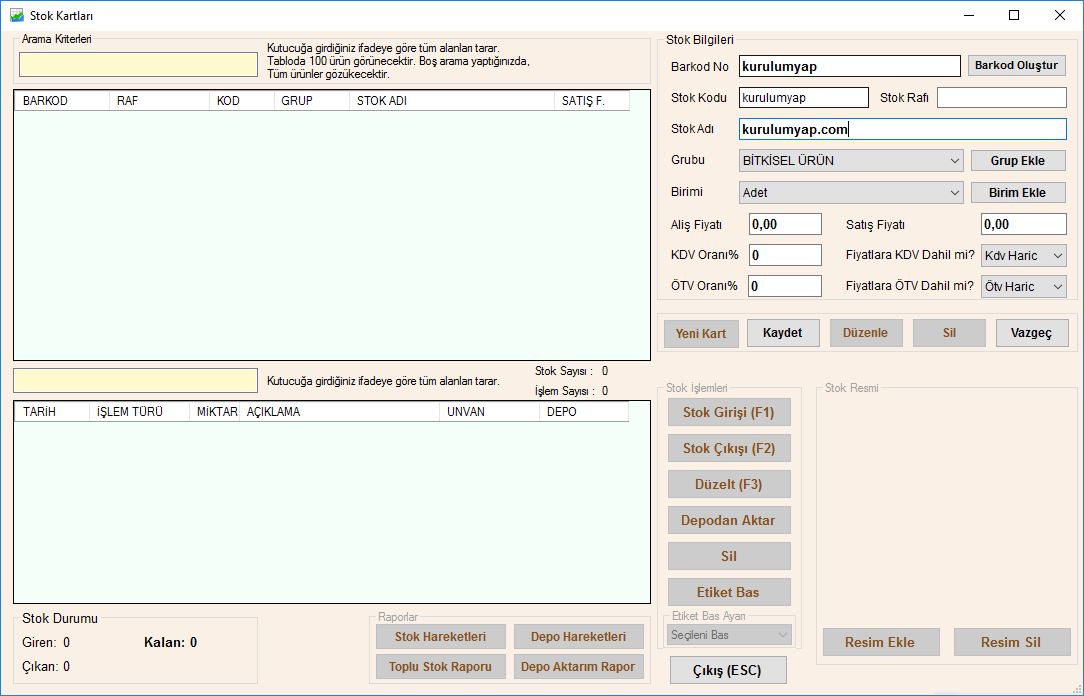
Task: Click the KDV Oranı% input field
Action: tap(785, 256)
